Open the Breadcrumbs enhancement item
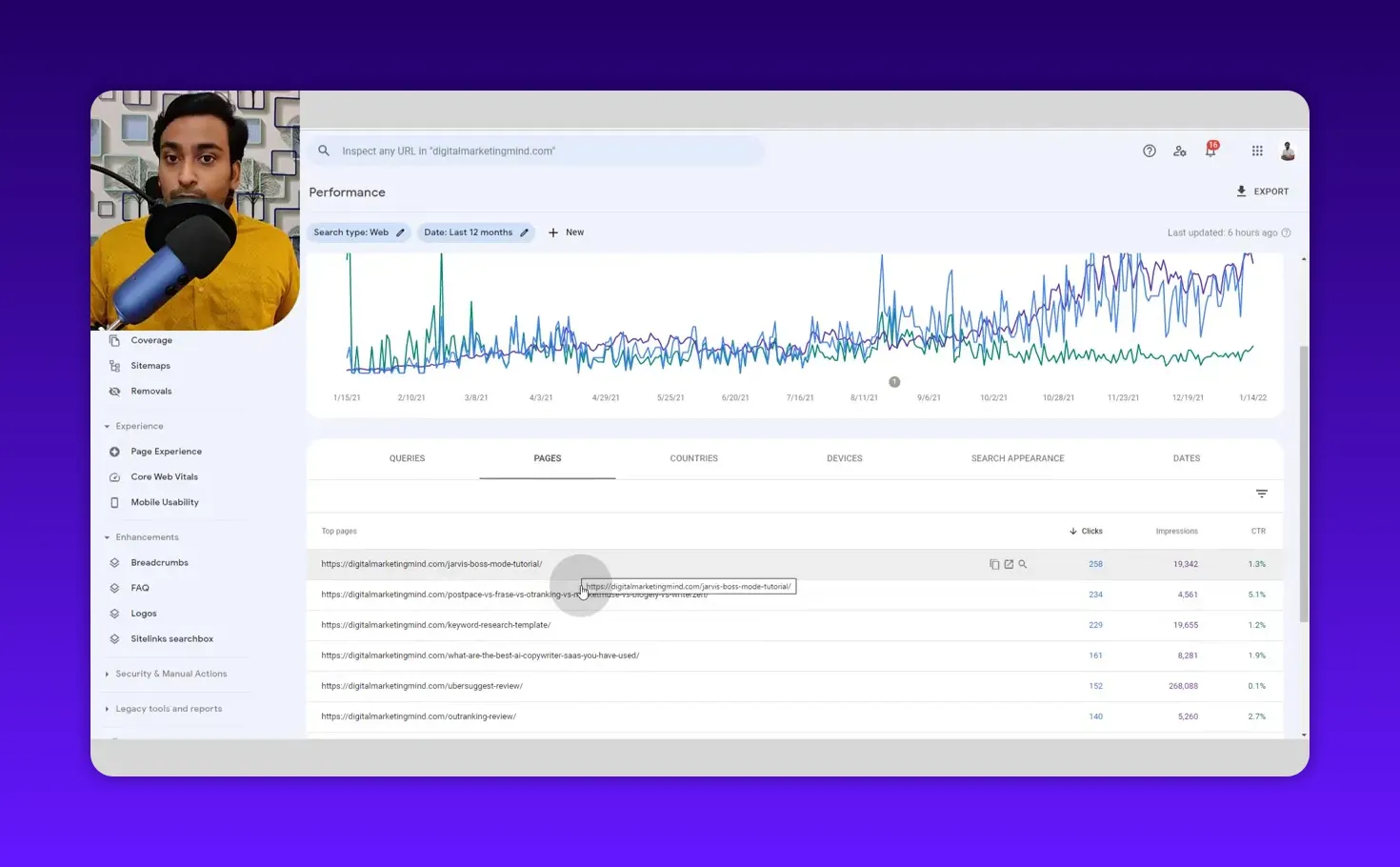This screenshot has height=867, width=1400. (x=159, y=562)
